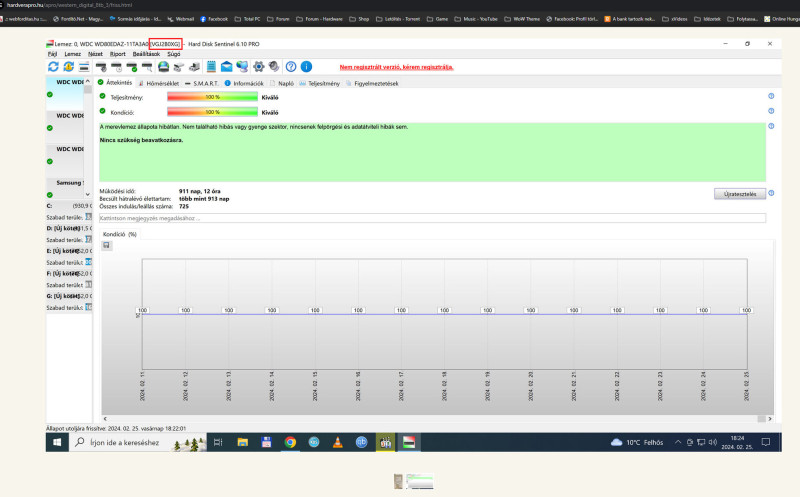Screen dimensions: 800x497
Task: Open VLC cone icon in taskbar
Action: [337, 442]
